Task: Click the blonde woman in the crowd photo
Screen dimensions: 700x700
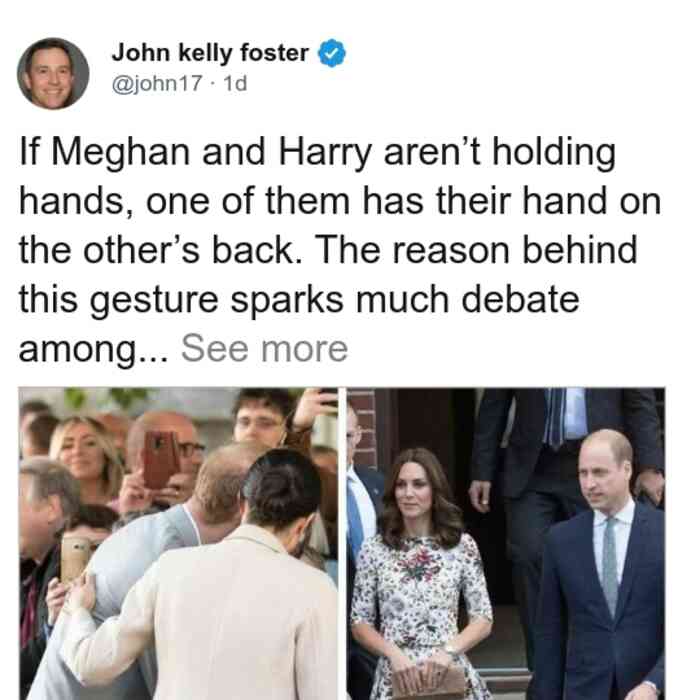Action: click(86, 460)
